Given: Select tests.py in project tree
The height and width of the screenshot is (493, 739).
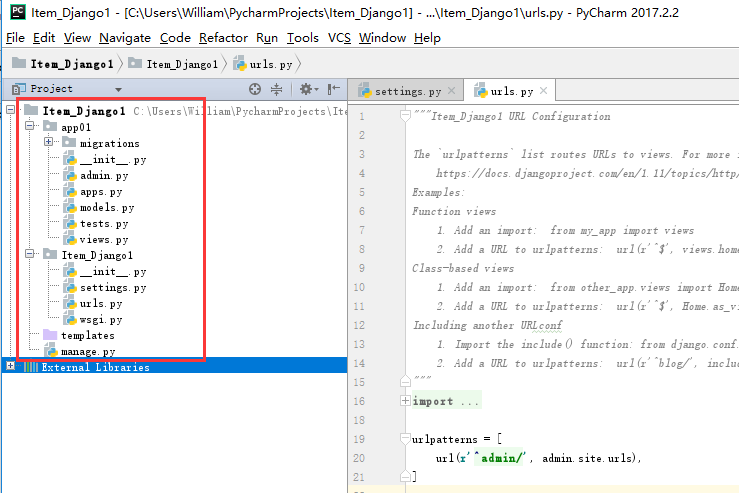Looking at the screenshot, I should click(x=104, y=223).
